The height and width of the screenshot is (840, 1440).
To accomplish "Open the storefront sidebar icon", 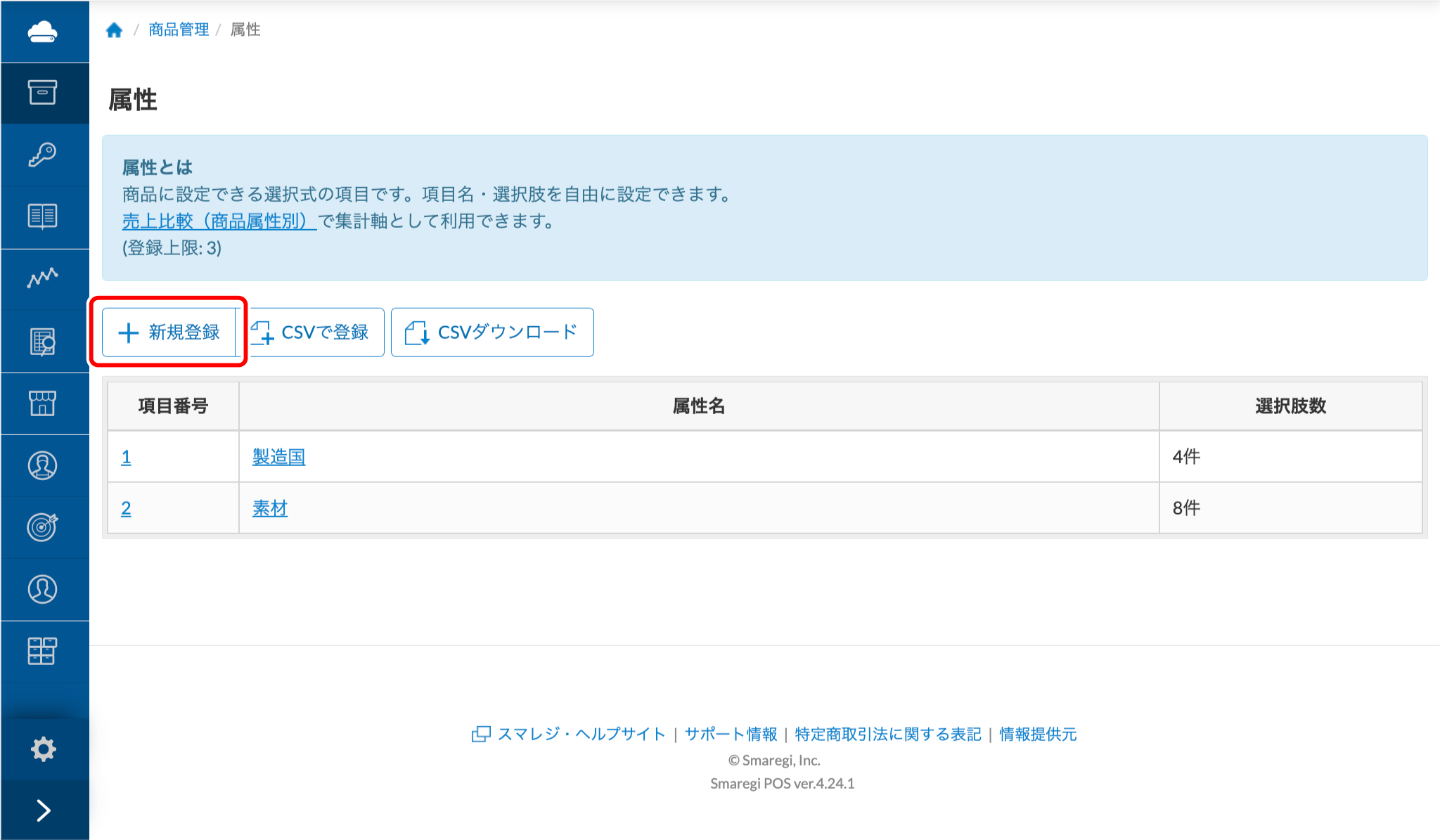I will (x=42, y=403).
